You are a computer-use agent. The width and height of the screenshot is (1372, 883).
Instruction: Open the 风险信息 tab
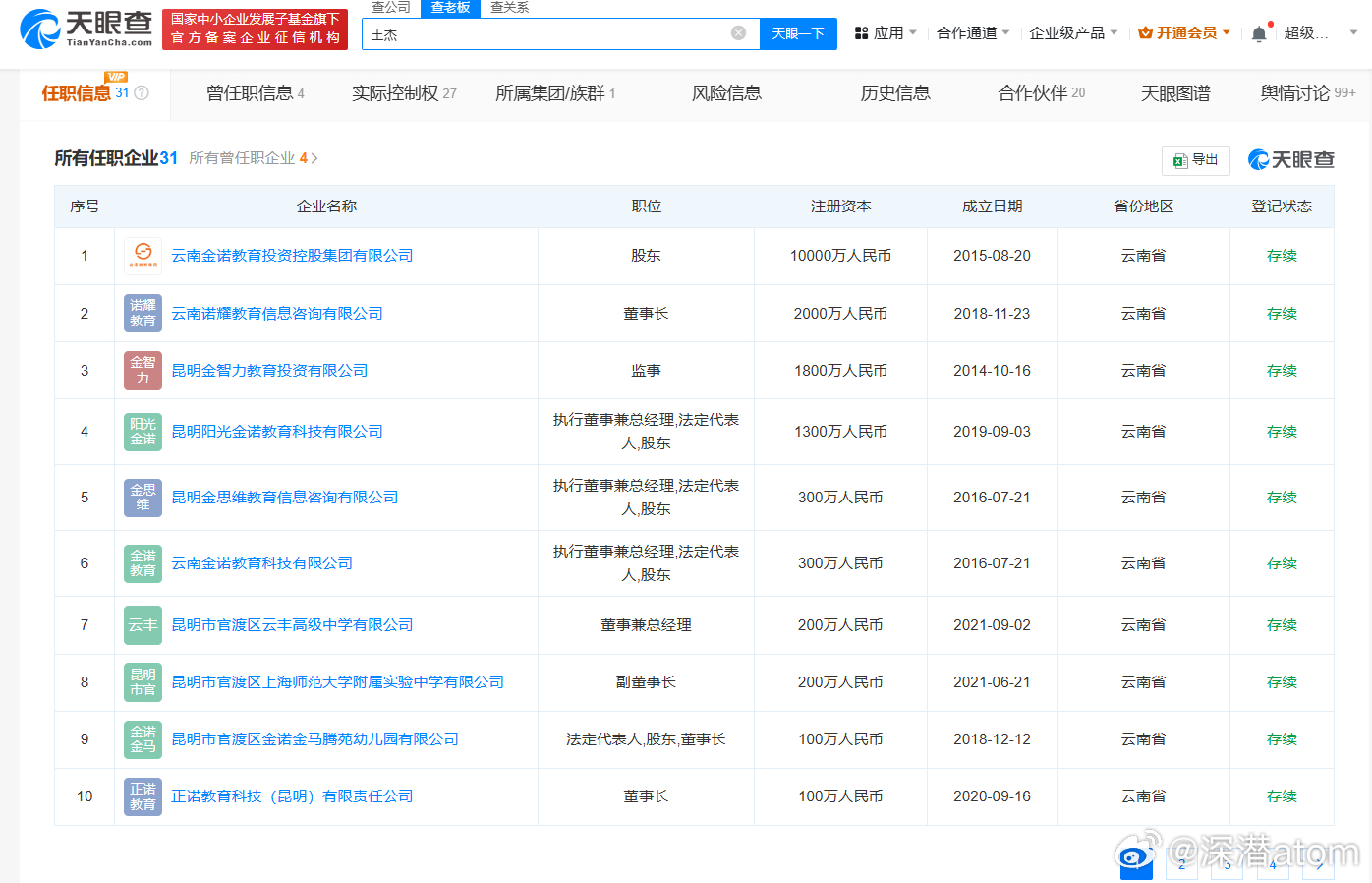[726, 93]
